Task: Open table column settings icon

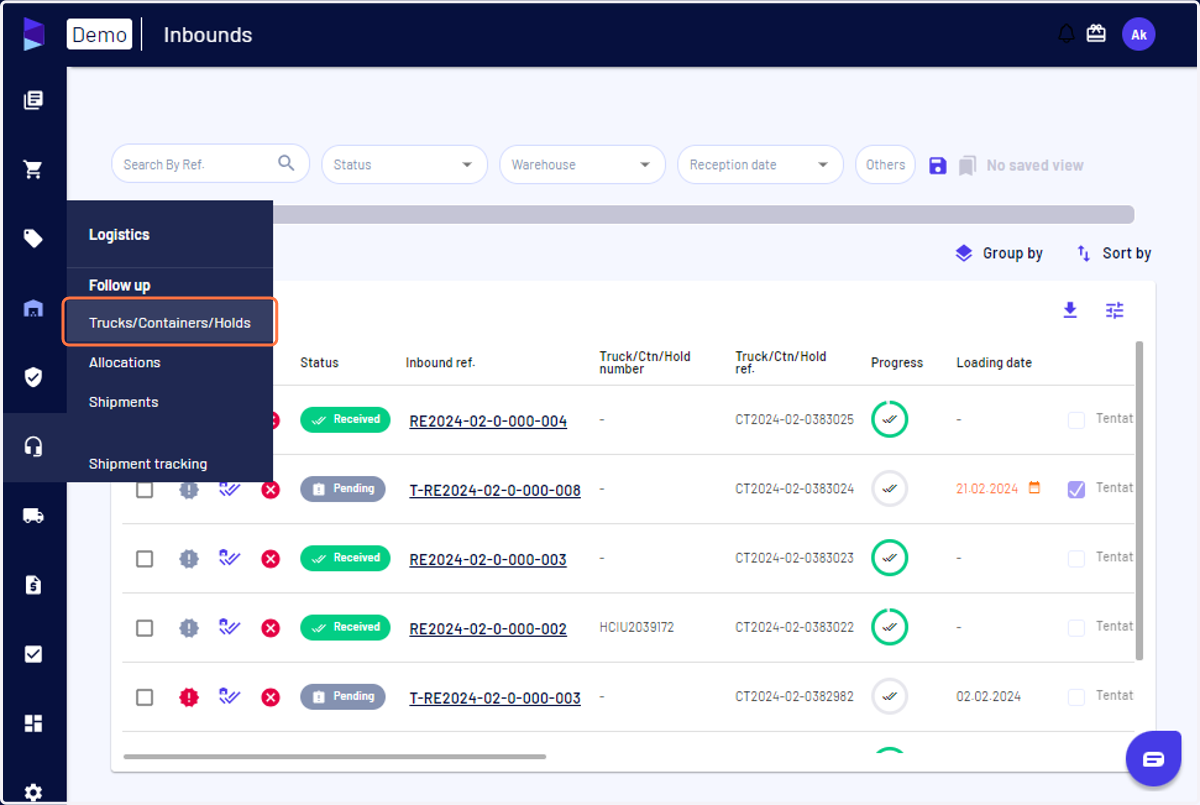Action: 1115,310
